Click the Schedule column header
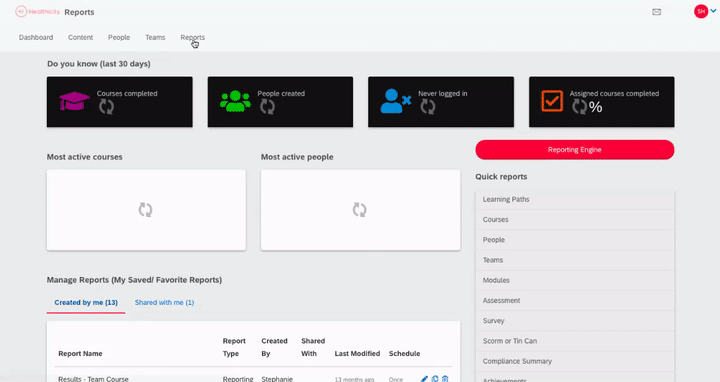Screen dimensions: 720x382 pyautogui.click(x=405, y=354)
